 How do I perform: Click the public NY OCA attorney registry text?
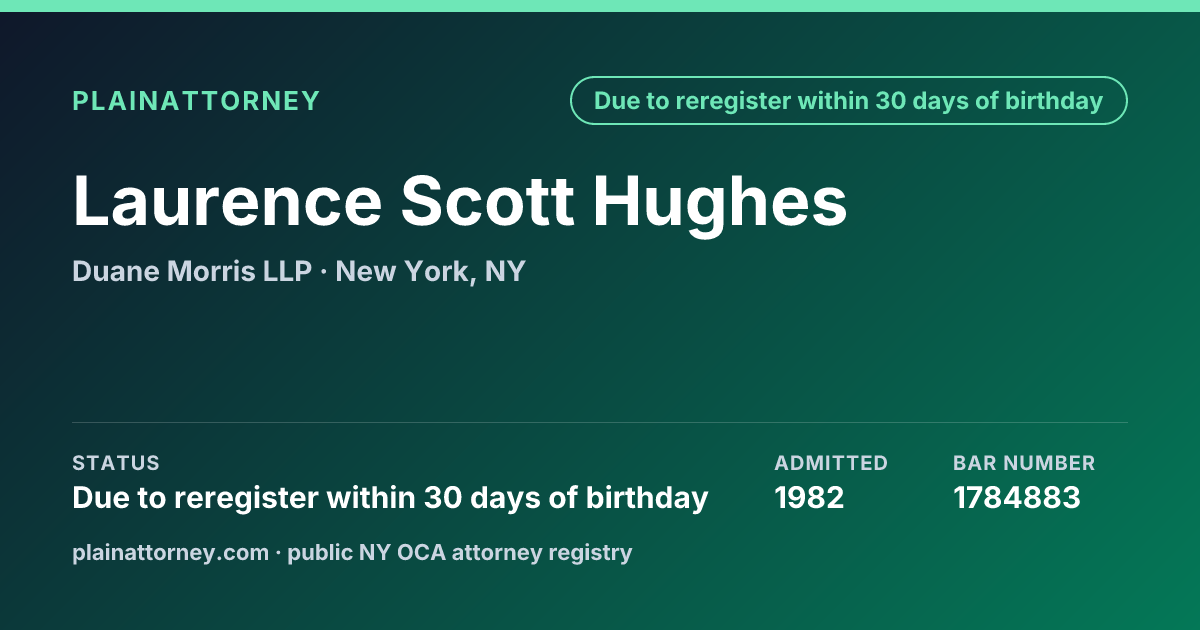pos(460,552)
